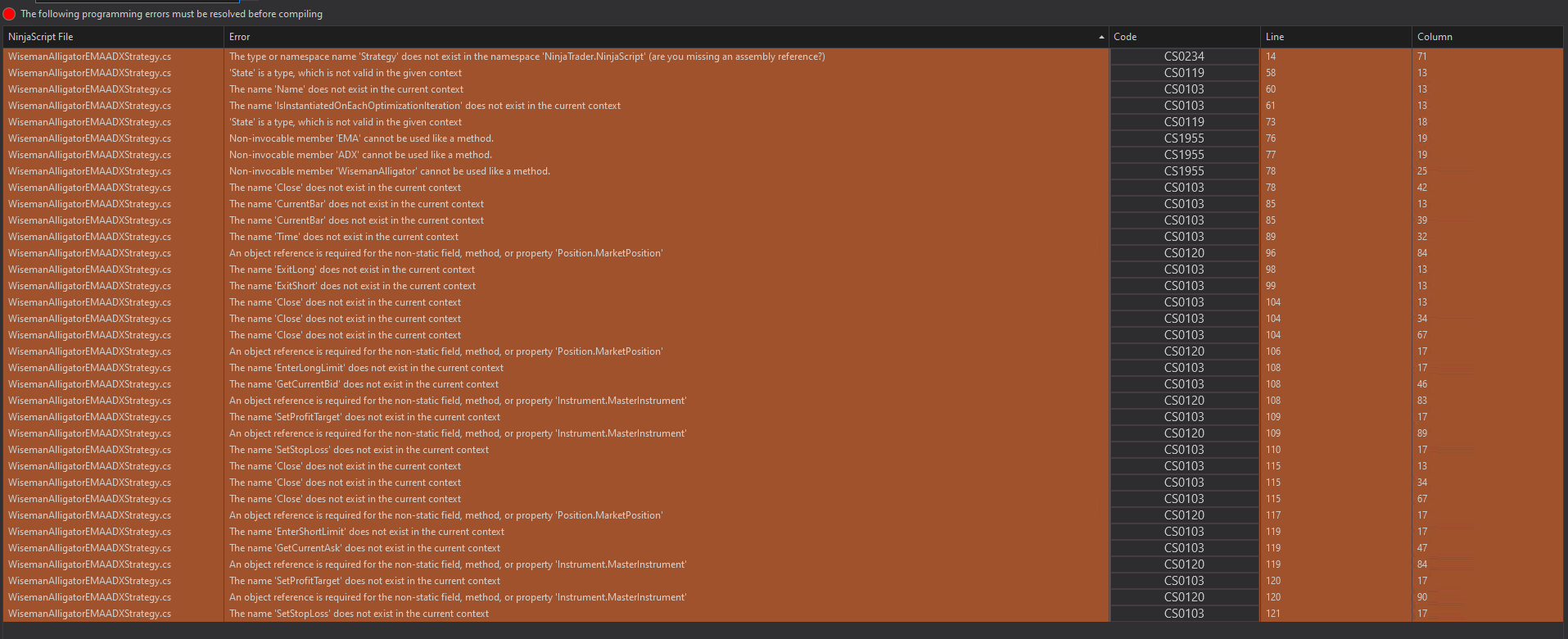Click the 'EnterShortLimit' error message

(x=367, y=532)
